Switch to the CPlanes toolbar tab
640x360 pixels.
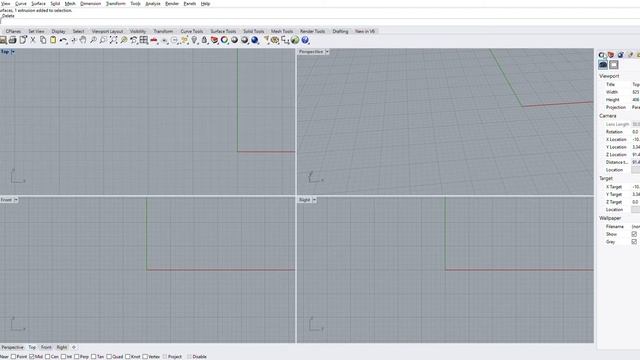click(x=13, y=31)
